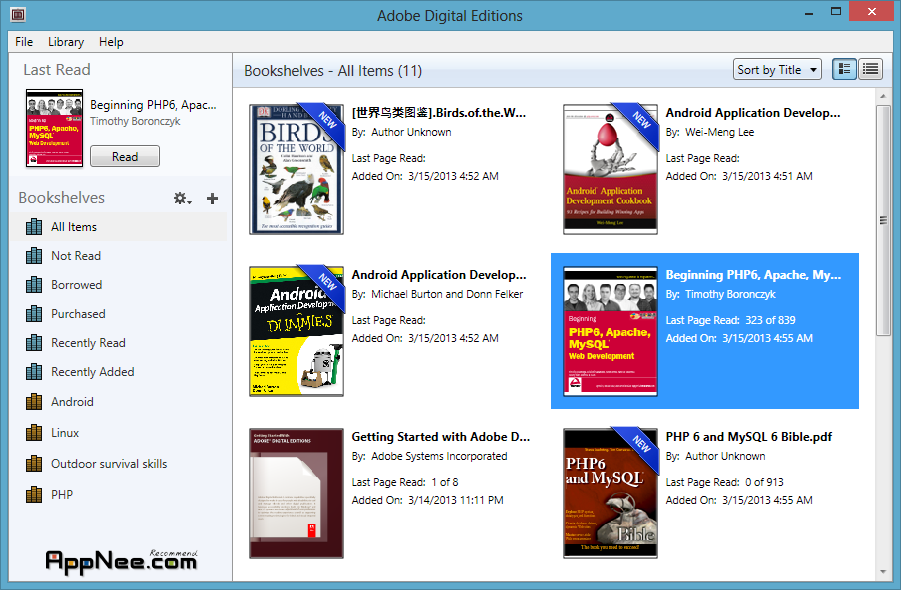The image size is (901, 590).
Task: Select the Beginning PHP6 Apache MySQL cover
Action: pyautogui.click(x=610, y=331)
